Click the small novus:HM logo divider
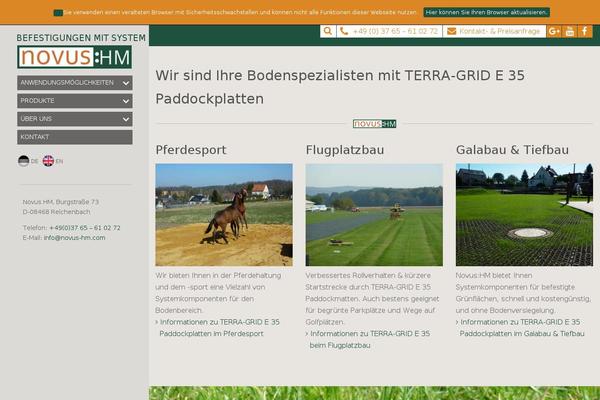 pos(374,124)
